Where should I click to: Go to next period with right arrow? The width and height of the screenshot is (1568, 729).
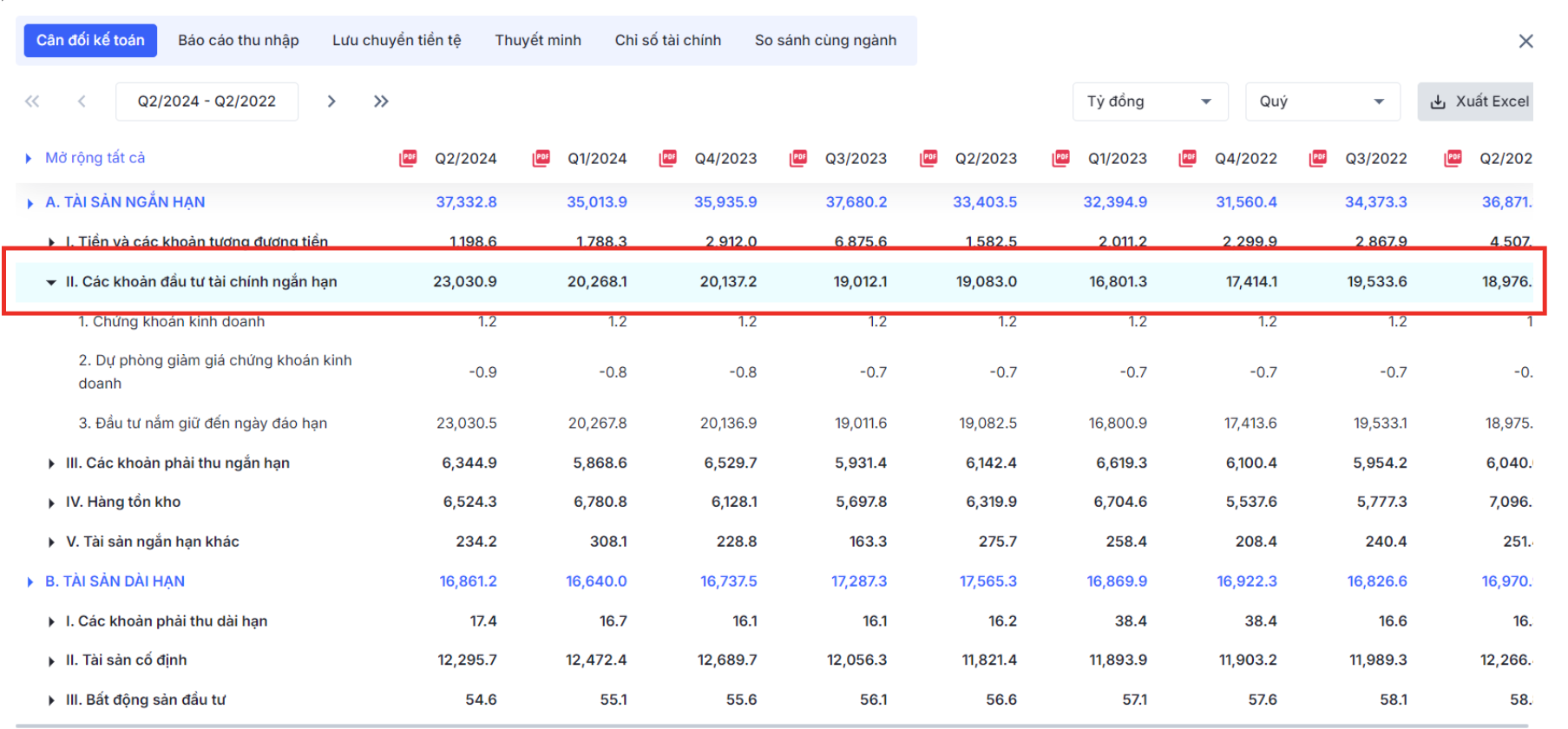tap(331, 102)
